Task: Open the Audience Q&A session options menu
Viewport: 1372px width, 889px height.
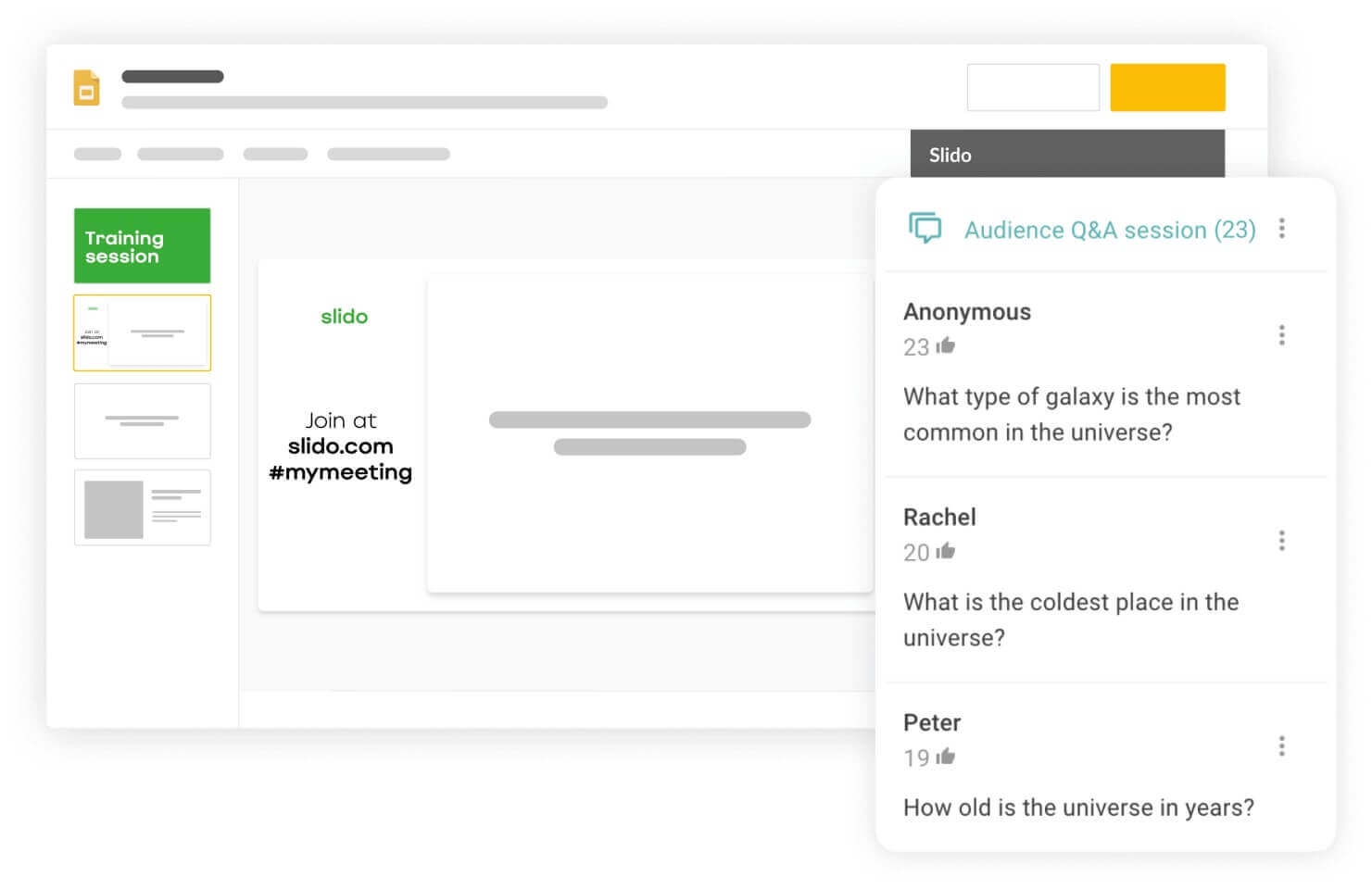Action: [1281, 228]
